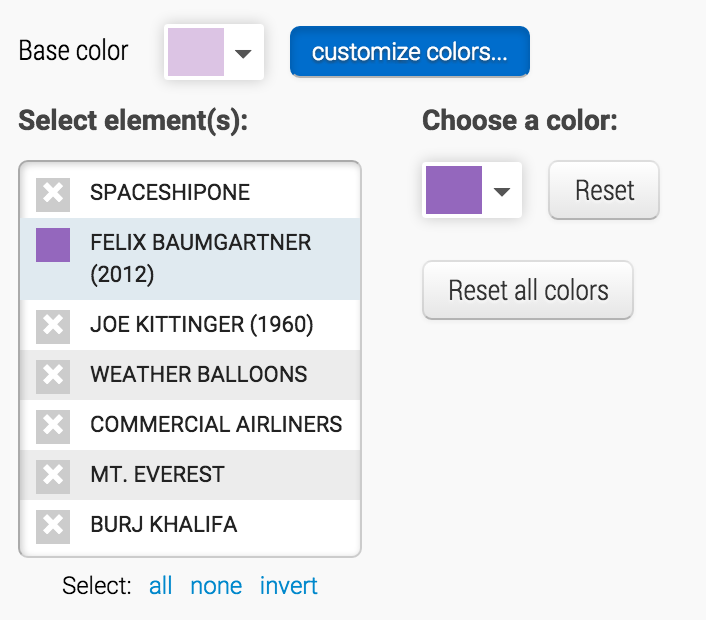Viewport: 706px width, 620px height.
Task: Open the Base color dropdown arrow
Action: pyautogui.click(x=243, y=54)
